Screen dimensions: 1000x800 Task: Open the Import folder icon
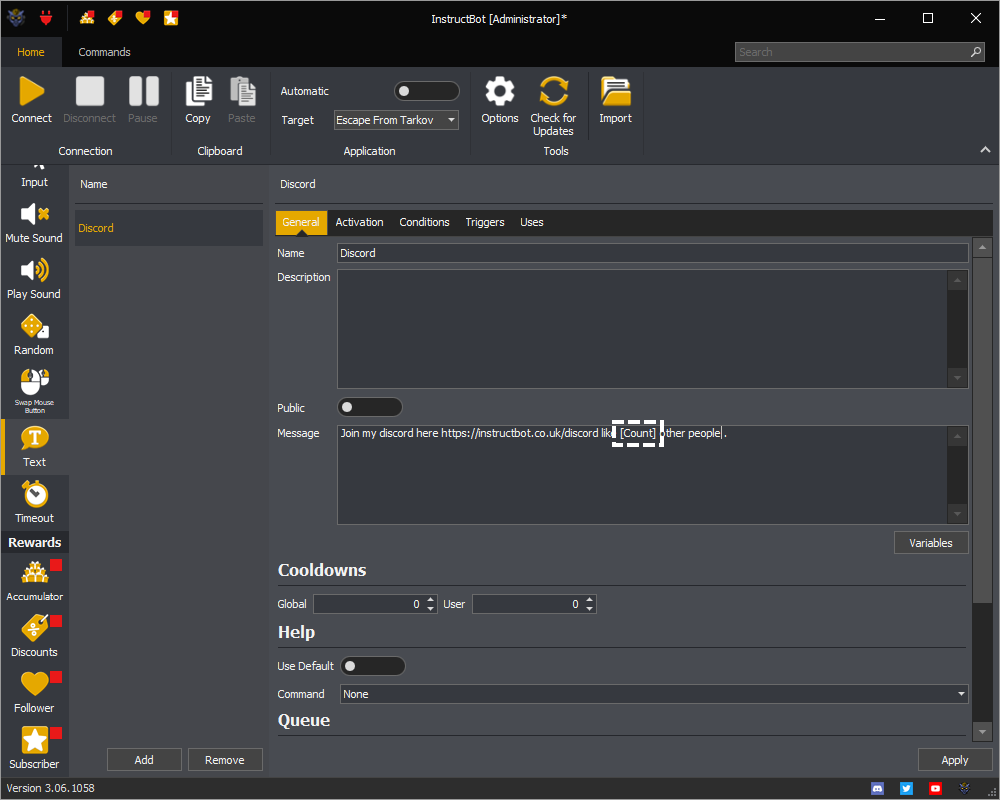[x=615, y=91]
